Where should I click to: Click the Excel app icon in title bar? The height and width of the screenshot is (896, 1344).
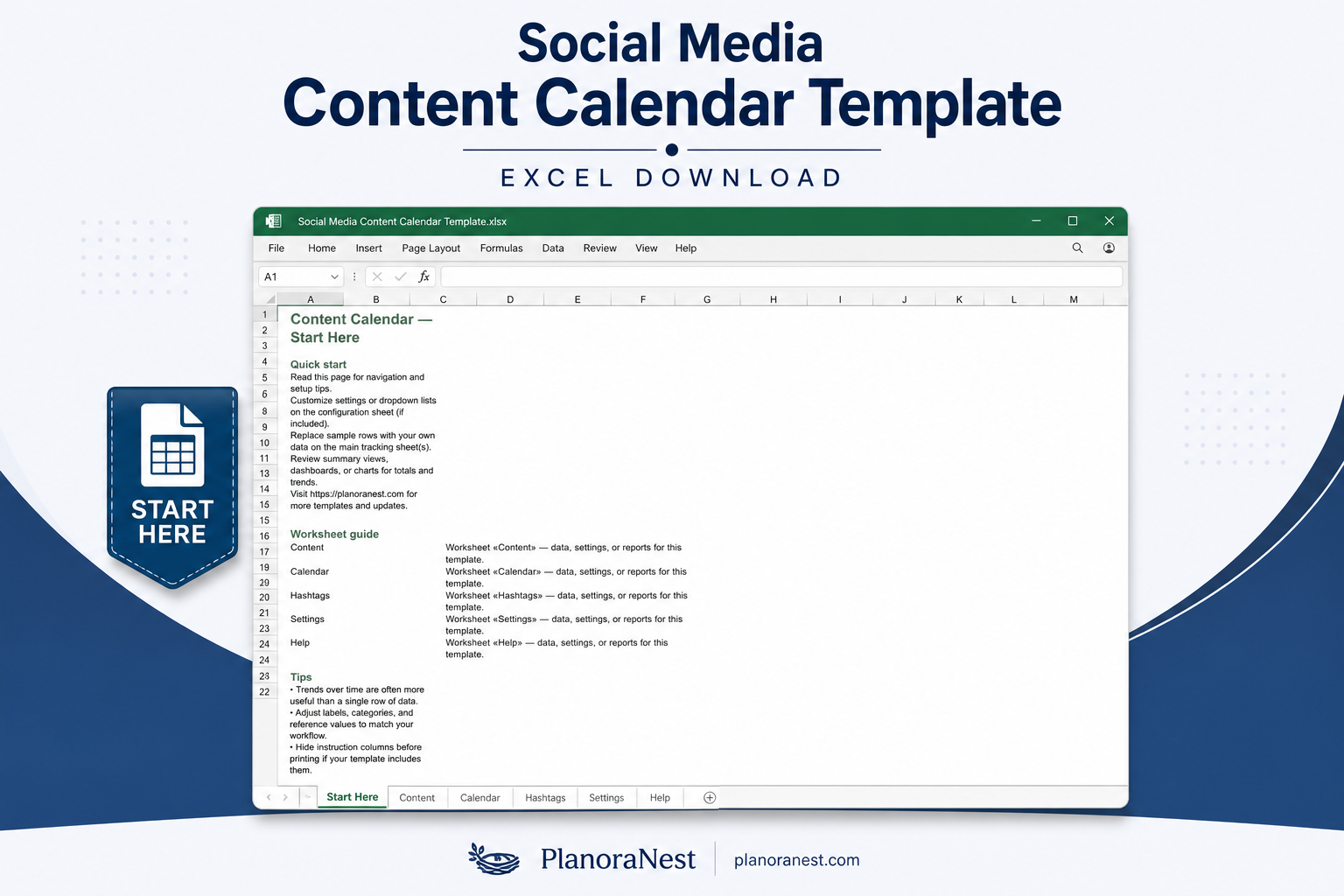coord(274,221)
